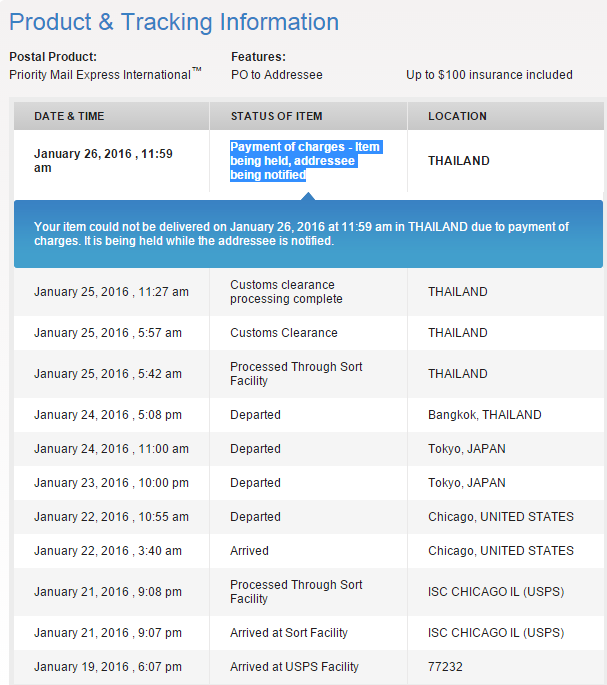Click the January 26, 2016 11:59 am entry
The width and height of the screenshot is (607, 685).
tap(103, 161)
